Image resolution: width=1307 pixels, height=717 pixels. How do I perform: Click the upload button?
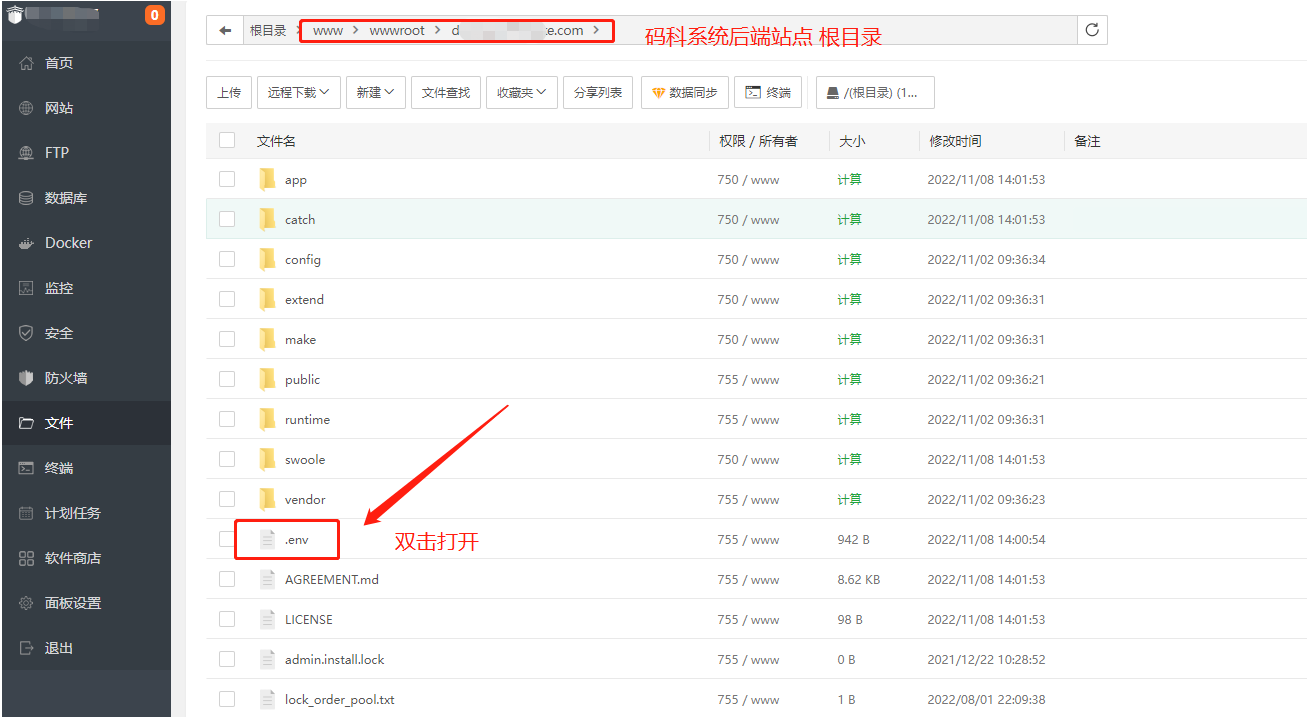click(228, 92)
